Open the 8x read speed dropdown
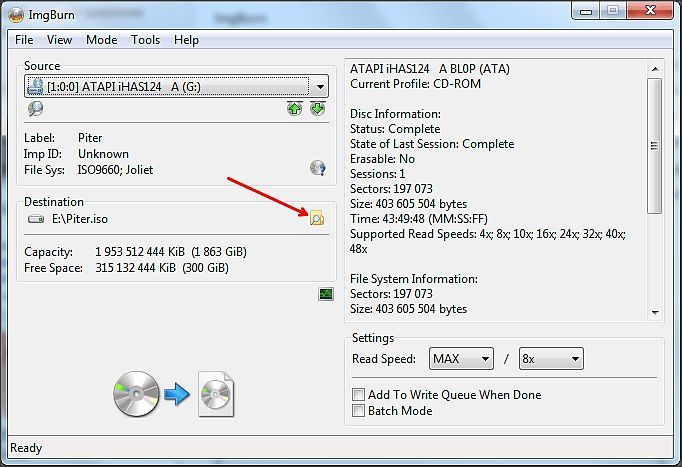The width and height of the screenshot is (682, 467). [551, 359]
